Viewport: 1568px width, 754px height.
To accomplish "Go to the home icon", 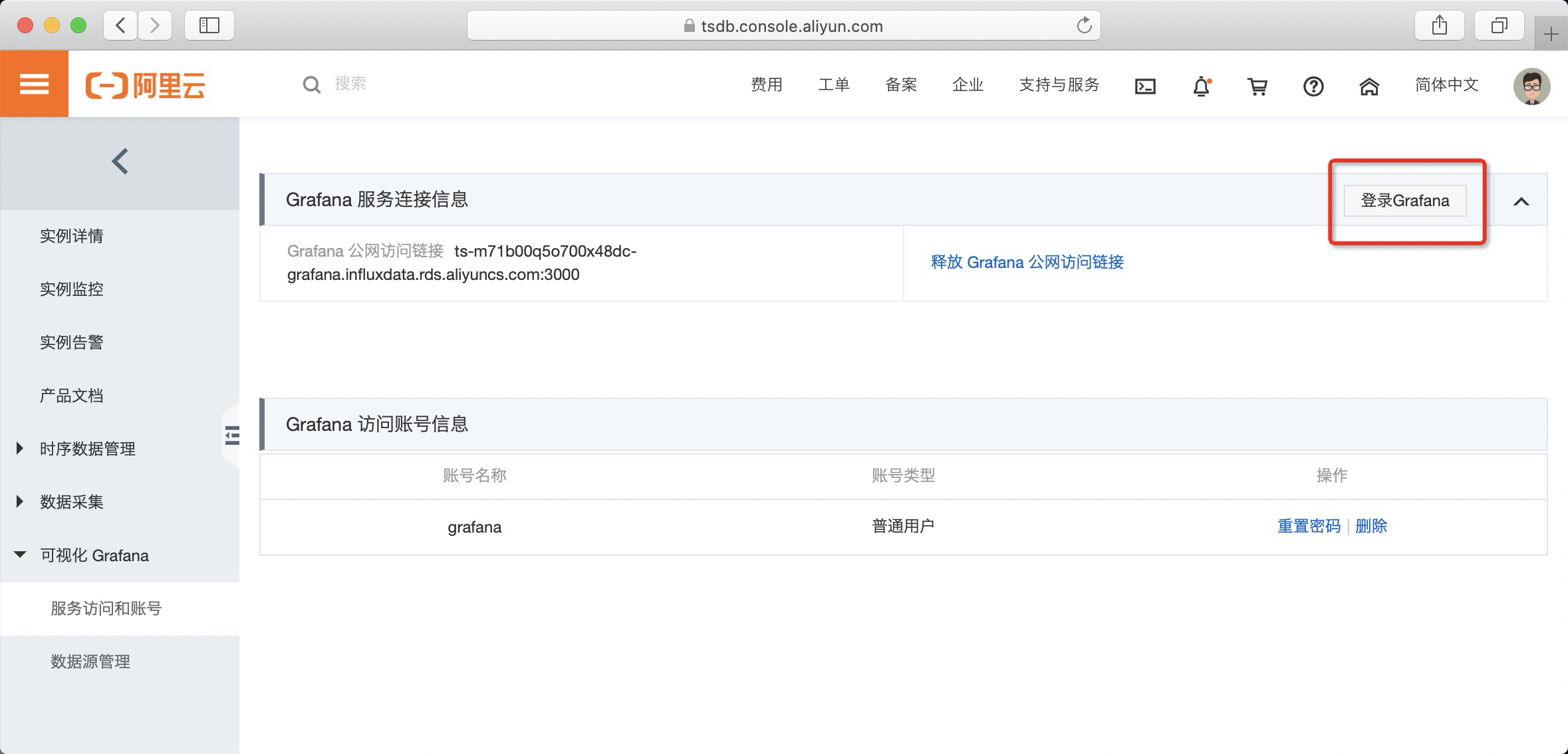I will pos(1369,86).
